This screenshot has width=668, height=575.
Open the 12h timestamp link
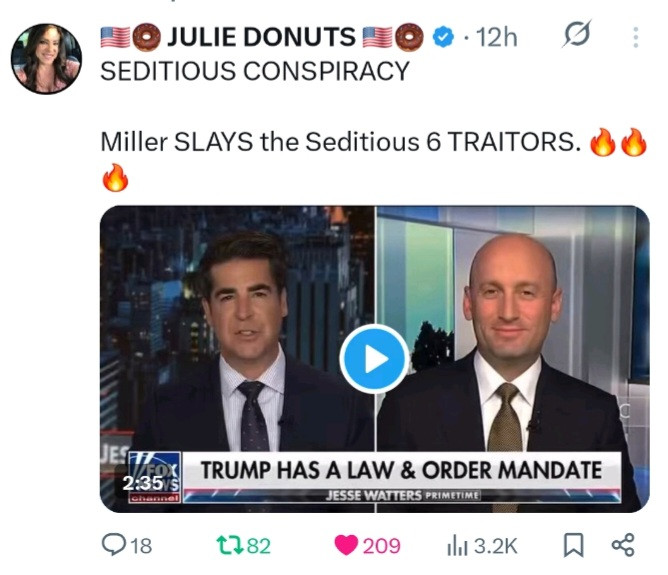(x=496, y=37)
